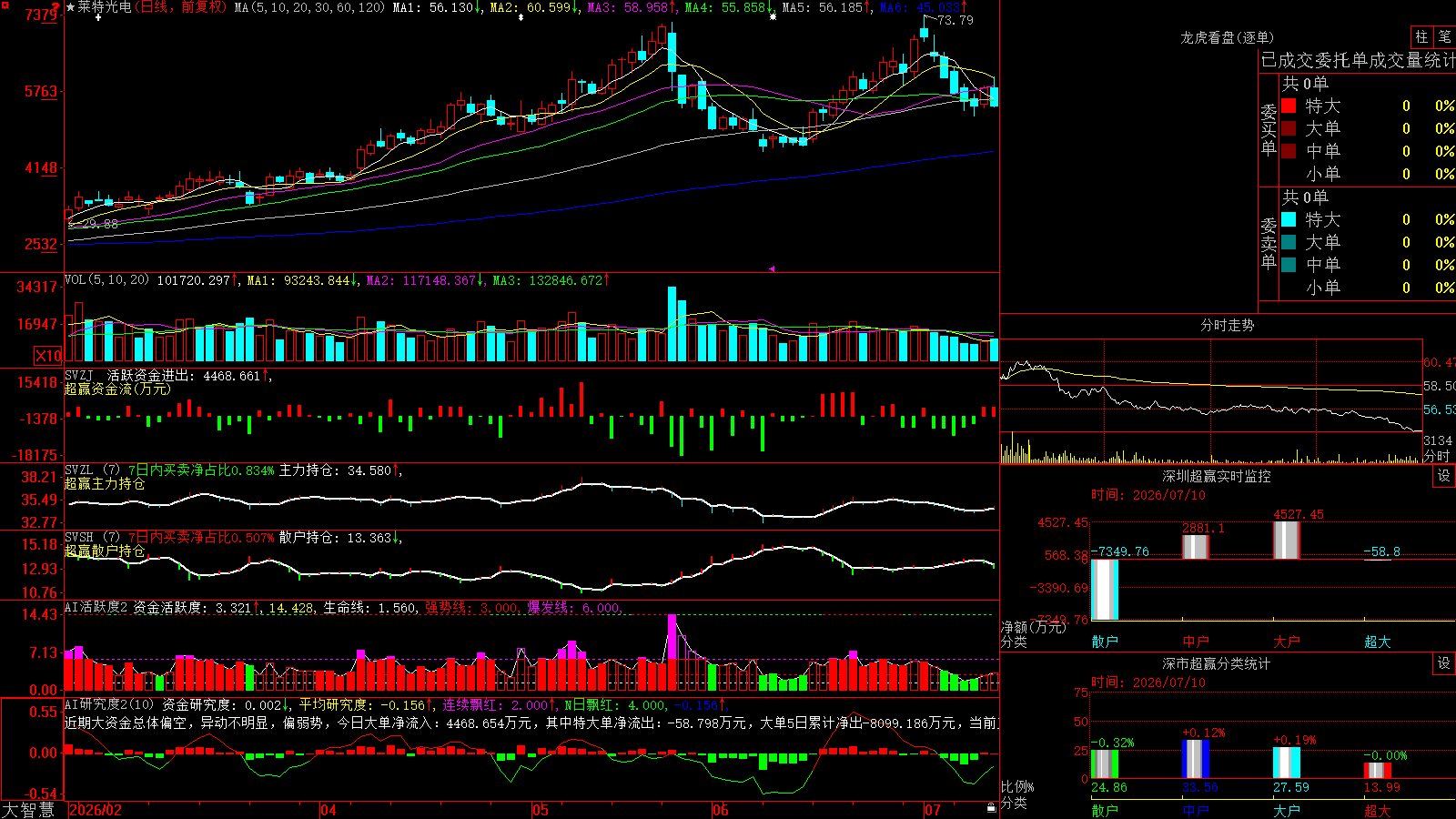
Task: Switch 龙虎看盘 to 笔 tick view
Action: 1444,36
